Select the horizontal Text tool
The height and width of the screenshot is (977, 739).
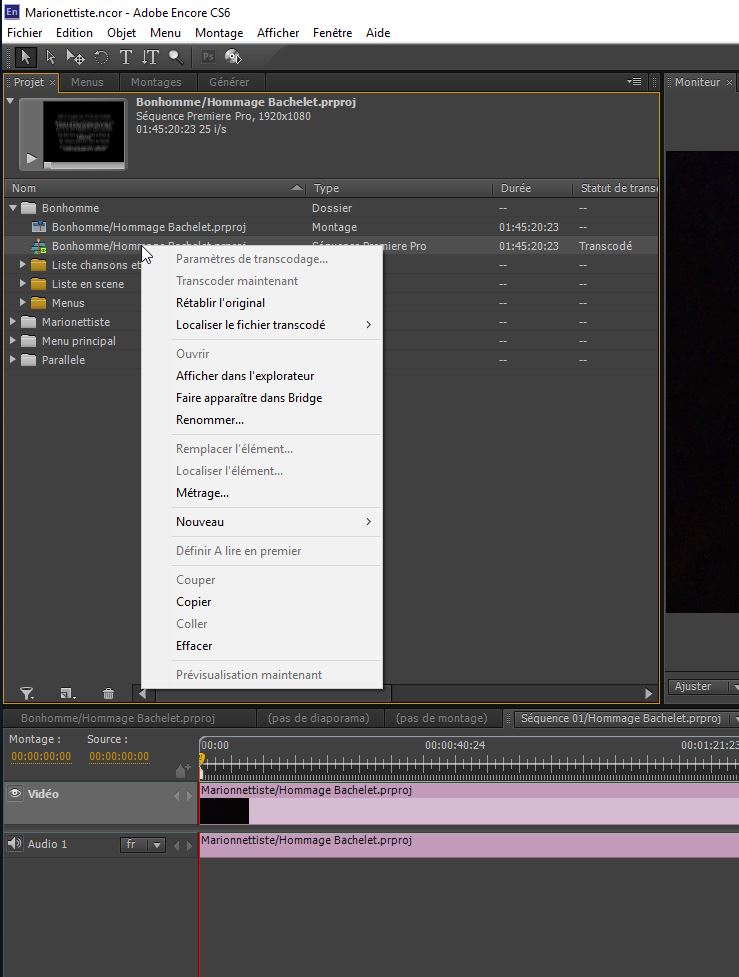pyautogui.click(x=125, y=57)
